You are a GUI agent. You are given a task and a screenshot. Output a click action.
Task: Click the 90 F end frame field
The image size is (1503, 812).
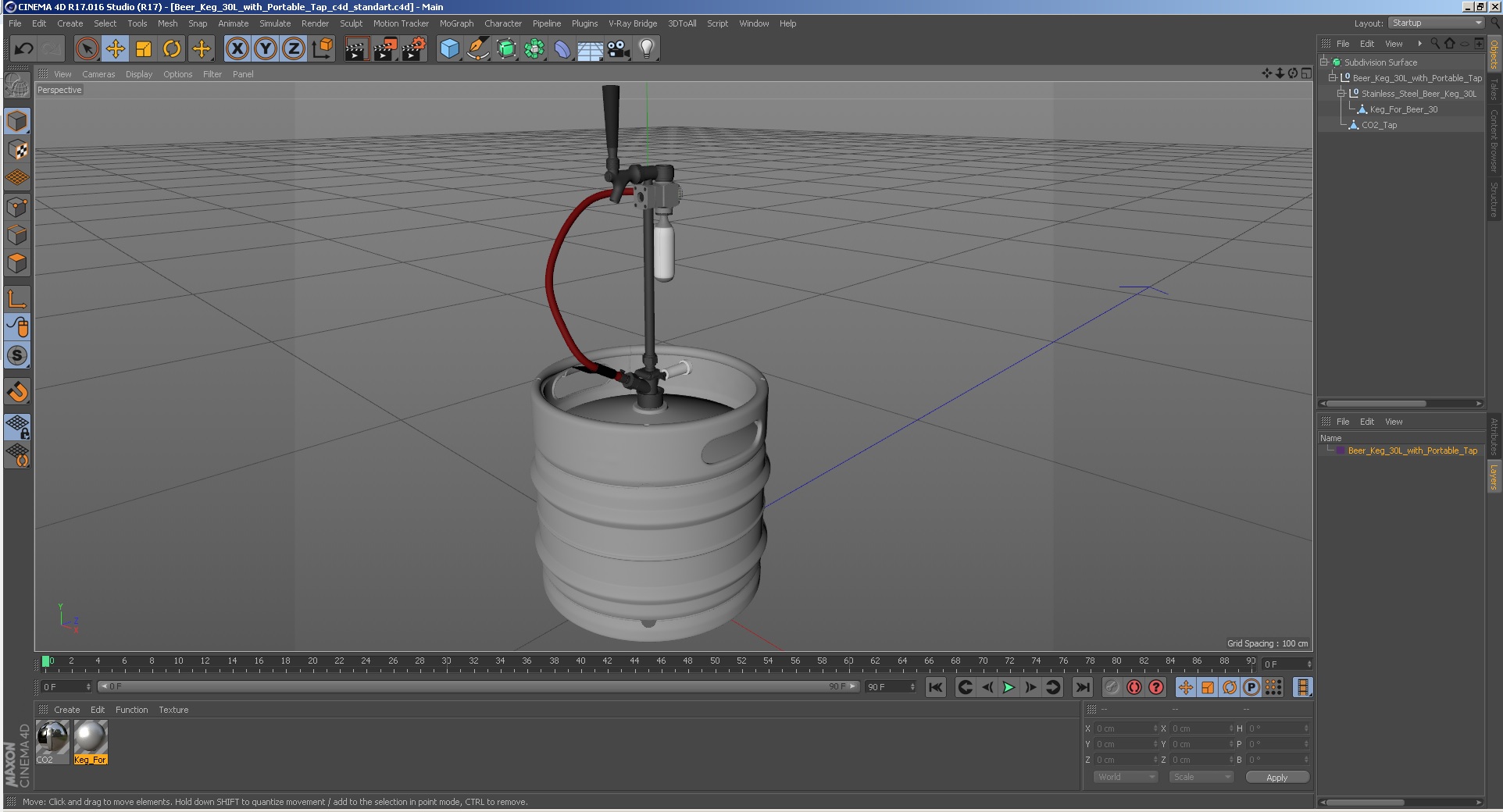coord(891,686)
